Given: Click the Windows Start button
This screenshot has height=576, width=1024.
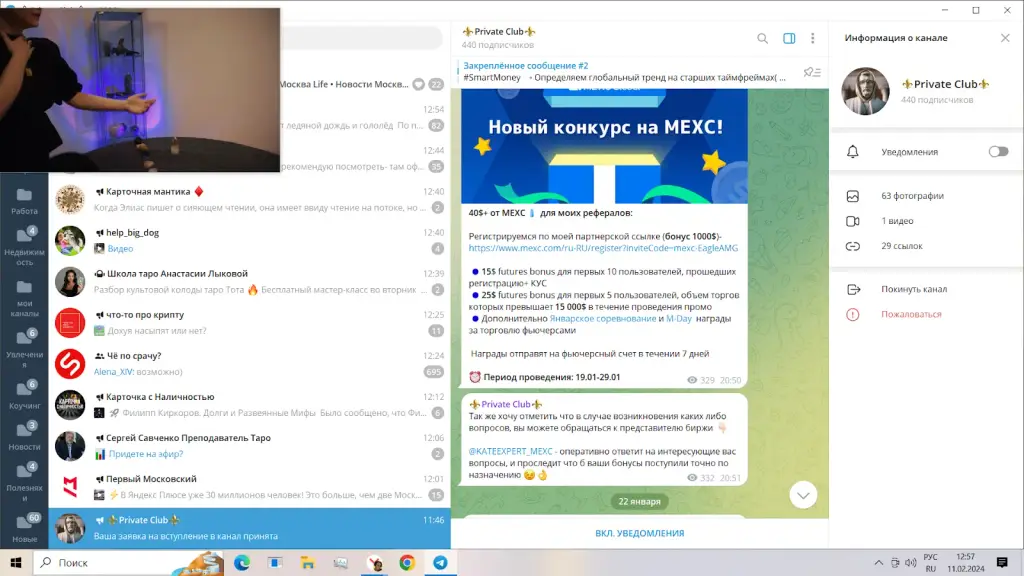Looking at the screenshot, I should (x=16, y=562).
